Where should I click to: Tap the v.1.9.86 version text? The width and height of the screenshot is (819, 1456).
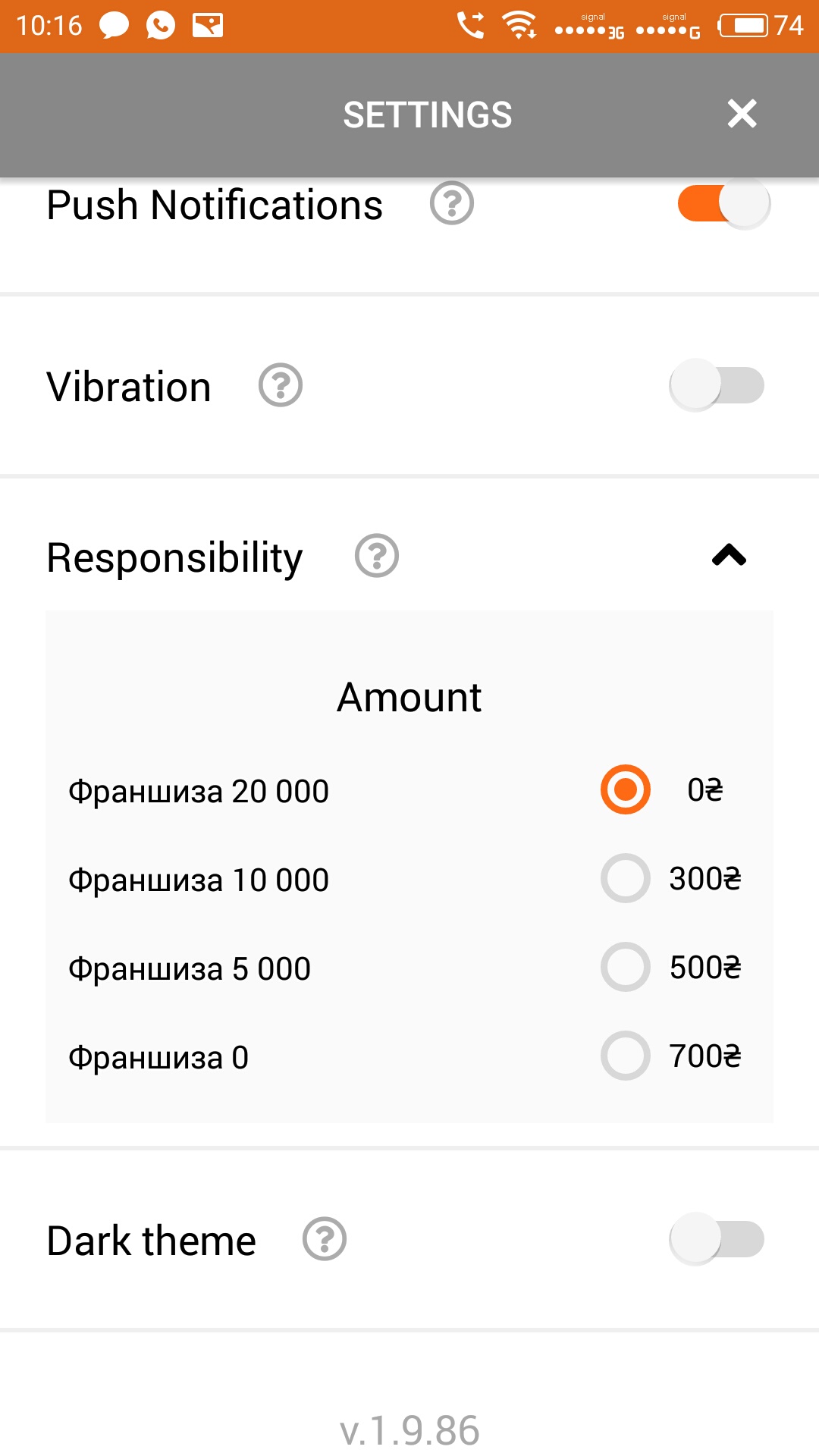[x=409, y=1431]
